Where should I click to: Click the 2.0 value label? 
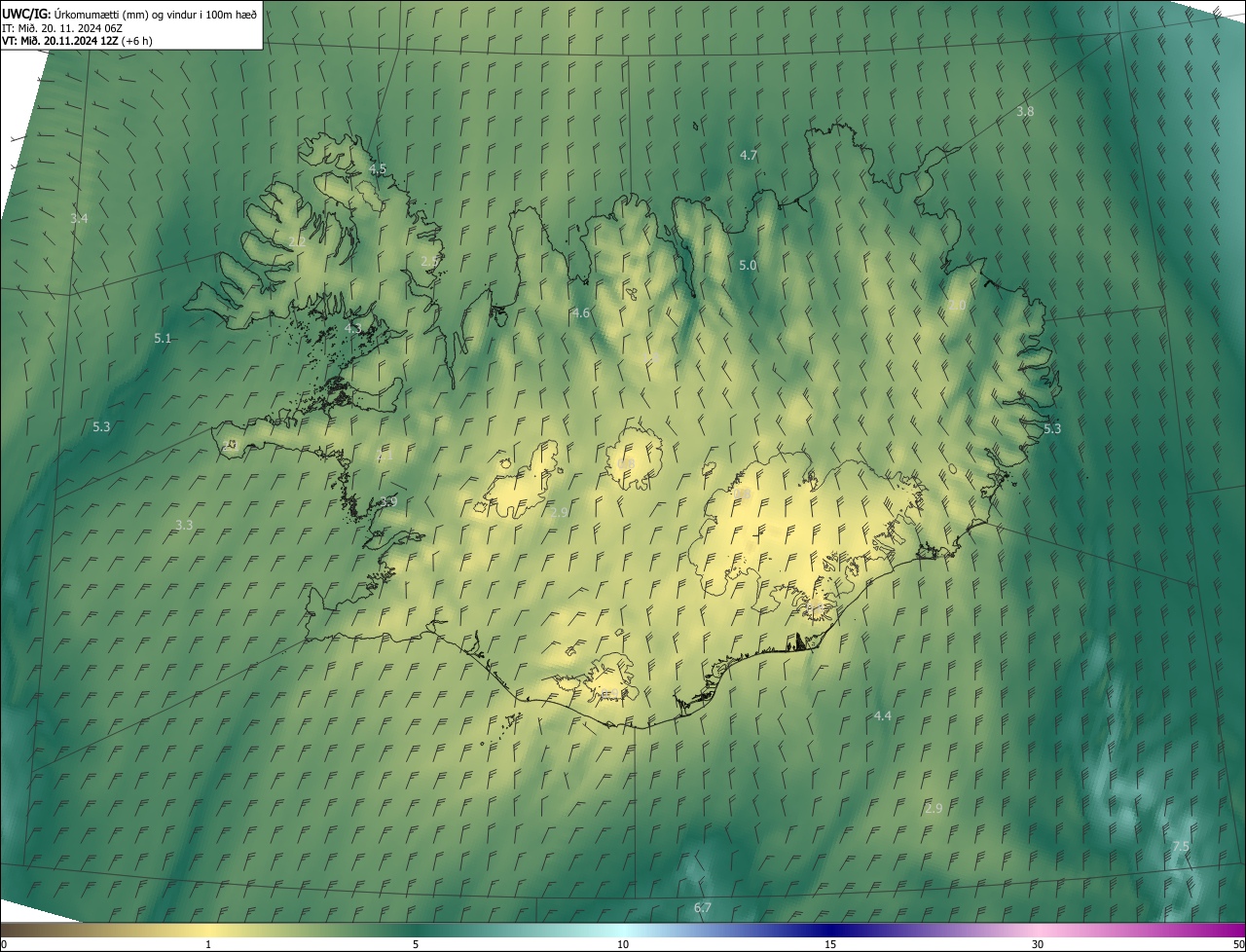click(x=957, y=306)
